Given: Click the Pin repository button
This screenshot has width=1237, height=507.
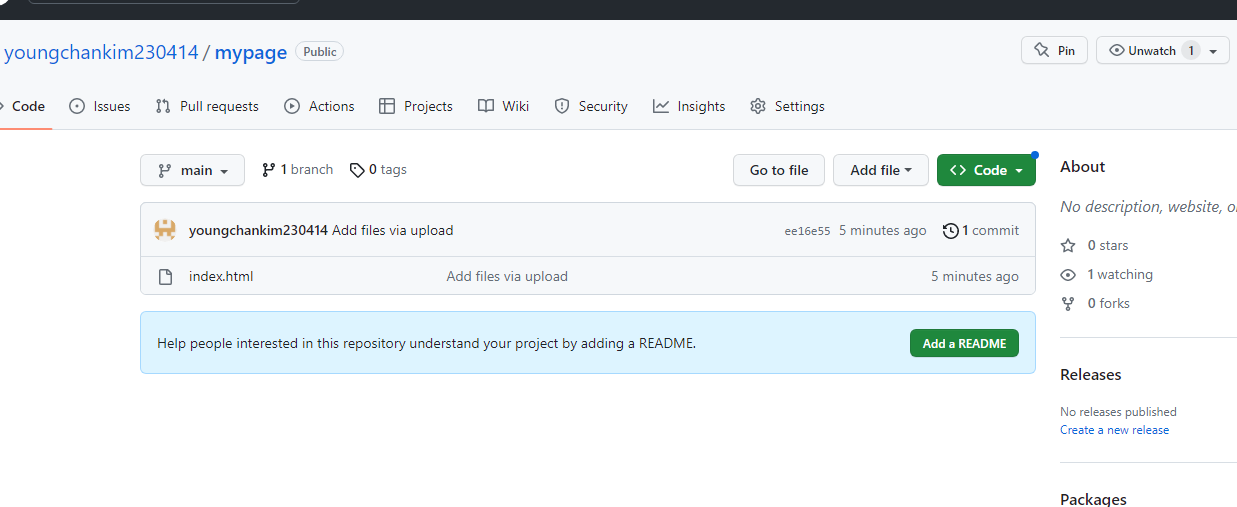Looking at the screenshot, I should pyautogui.click(x=1054, y=50).
